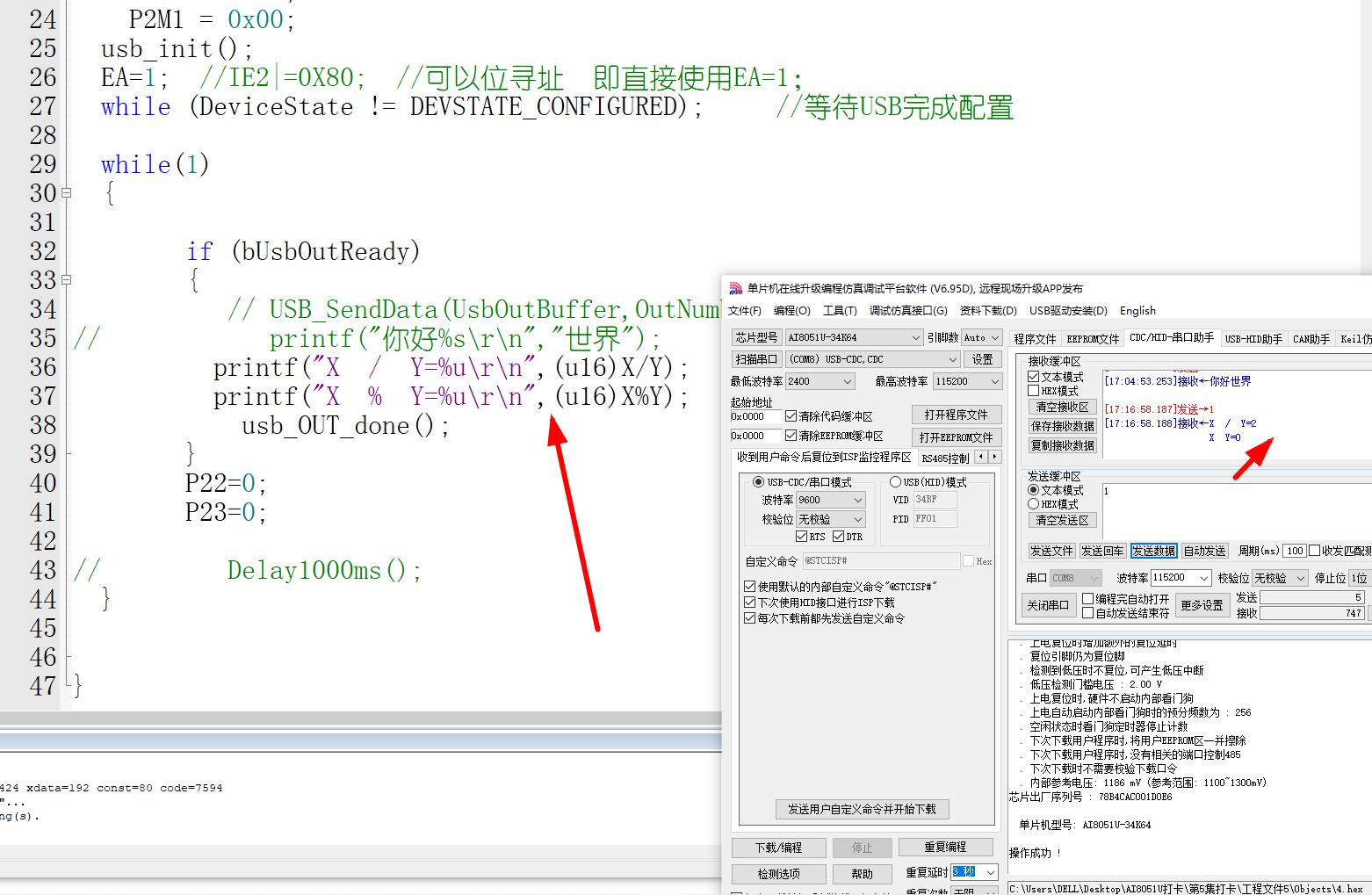Open the 工具(T) menu
This screenshot has width=1372, height=895.
click(x=839, y=311)
